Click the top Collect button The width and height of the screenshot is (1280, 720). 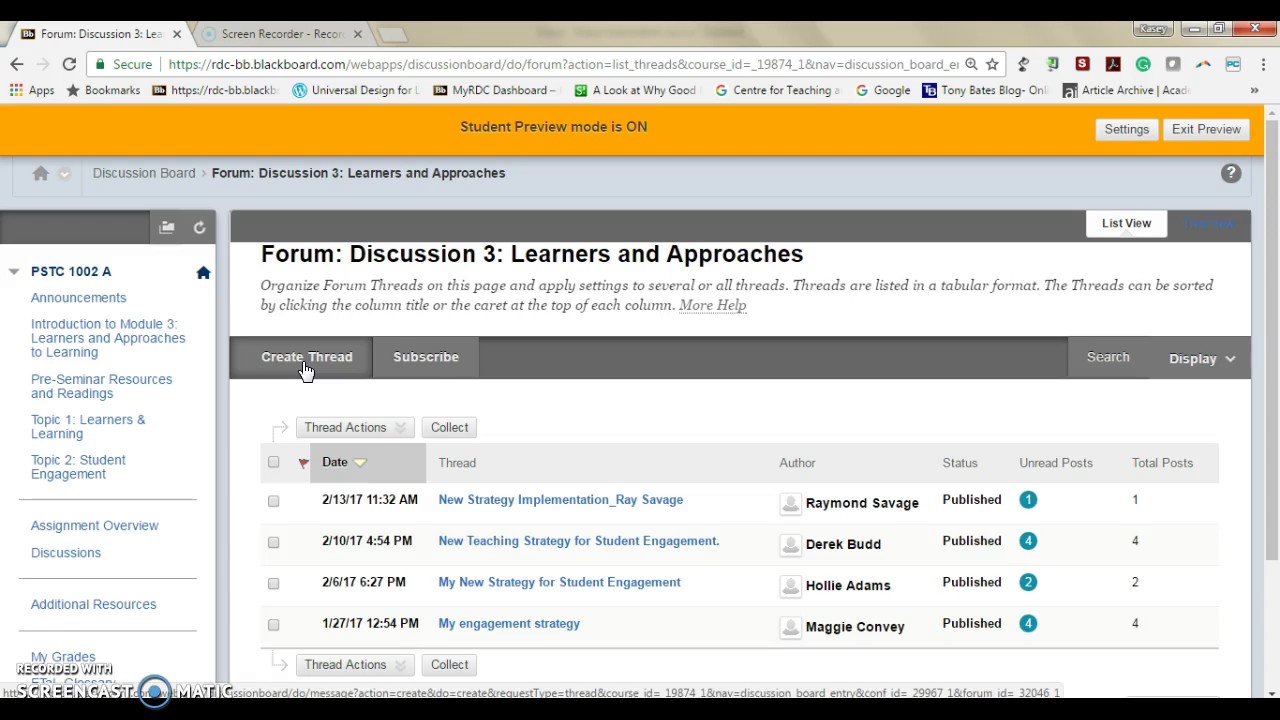[x=449, y=427]
